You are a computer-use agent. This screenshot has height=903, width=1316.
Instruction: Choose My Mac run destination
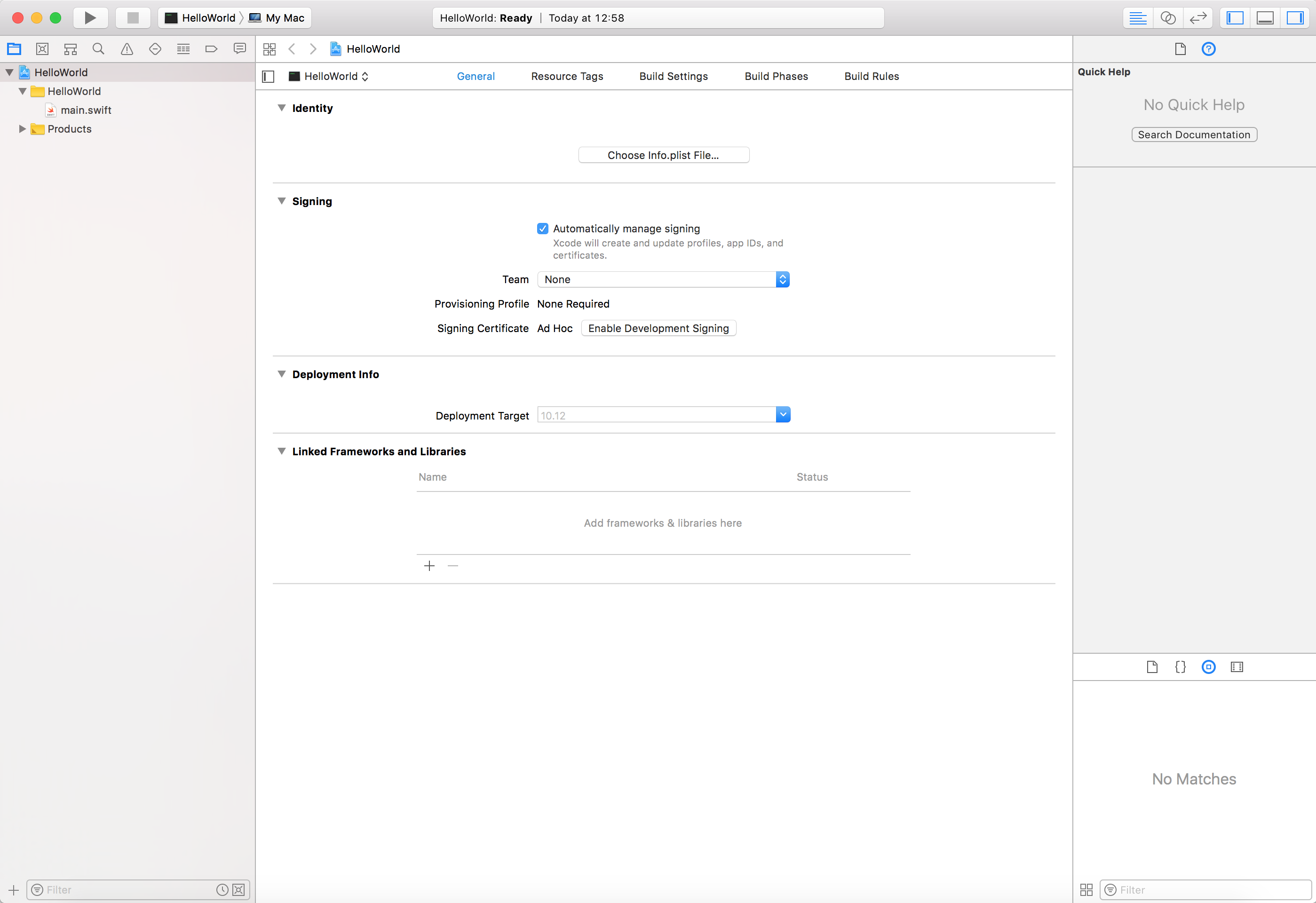277,17
